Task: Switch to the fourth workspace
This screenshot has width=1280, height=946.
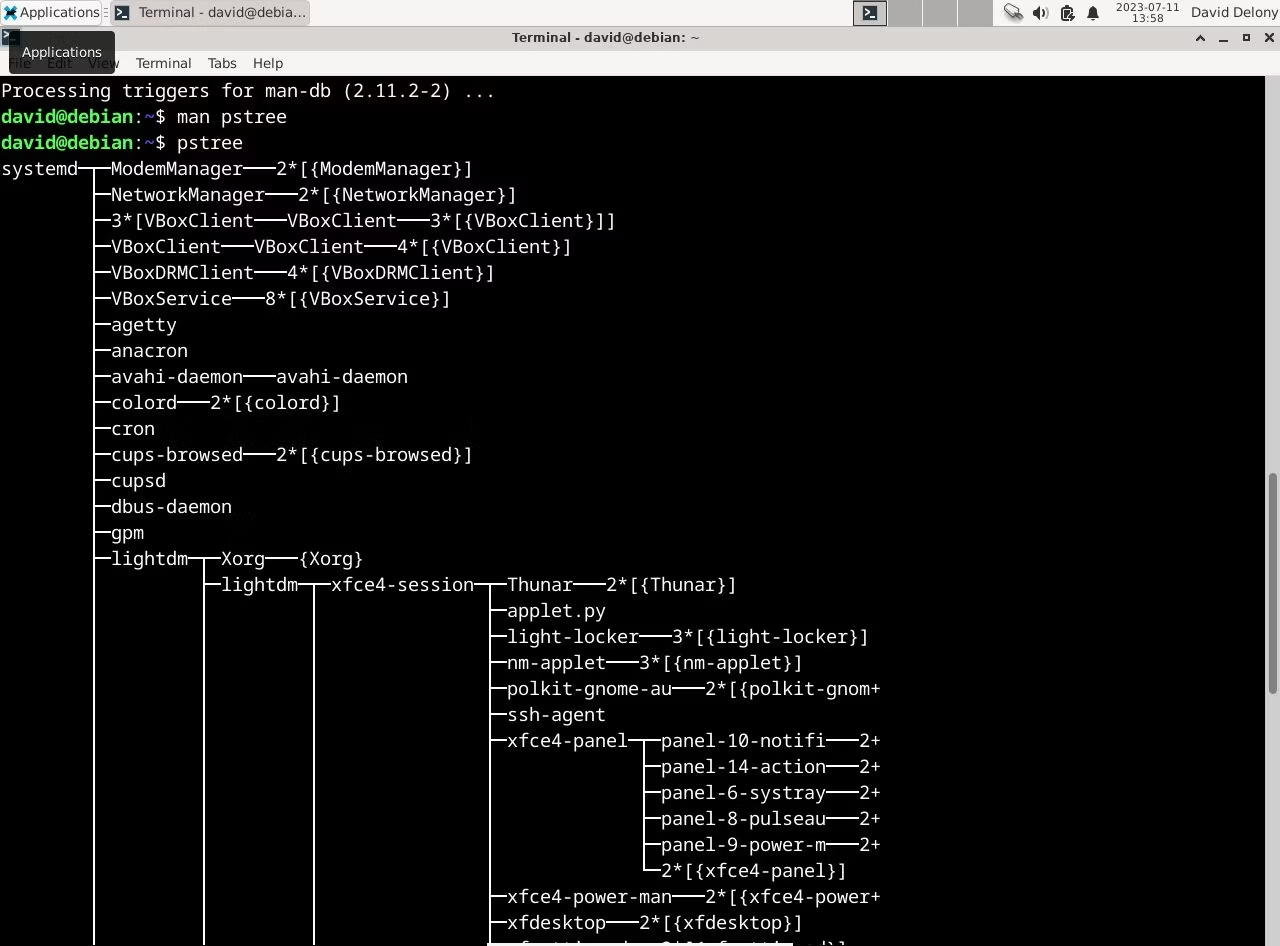Action: pos(974,12)
